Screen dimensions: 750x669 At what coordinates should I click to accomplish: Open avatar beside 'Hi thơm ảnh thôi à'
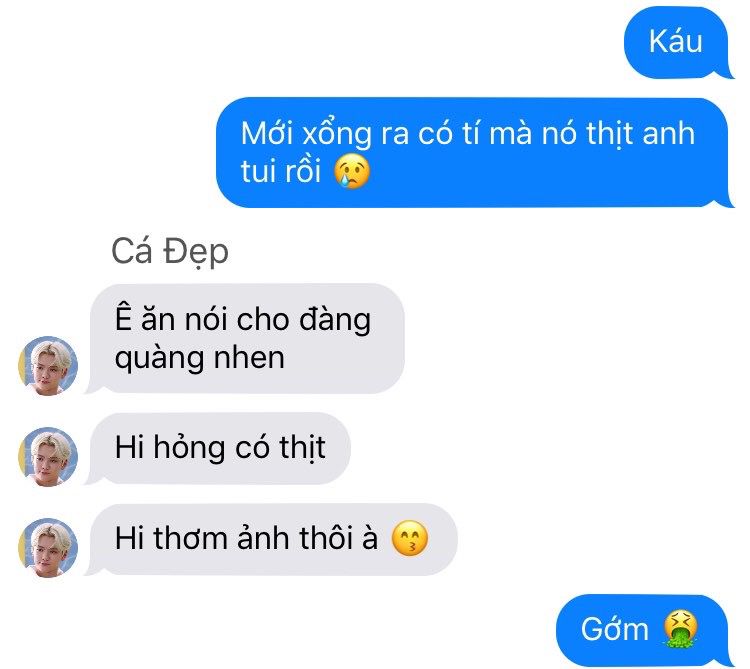pyautogui.click(x=48, y=548)
